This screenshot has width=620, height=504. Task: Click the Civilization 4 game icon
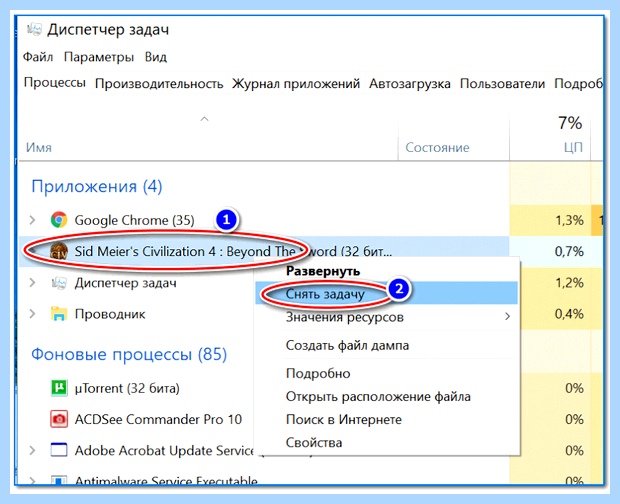tap(59, 251)
